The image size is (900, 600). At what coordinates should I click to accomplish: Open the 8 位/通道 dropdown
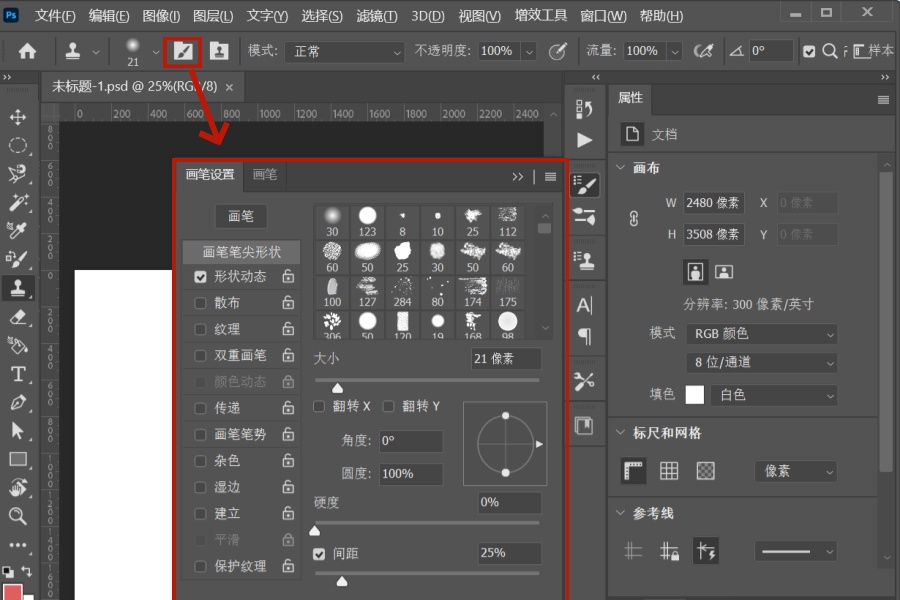(x=762, y=362)
